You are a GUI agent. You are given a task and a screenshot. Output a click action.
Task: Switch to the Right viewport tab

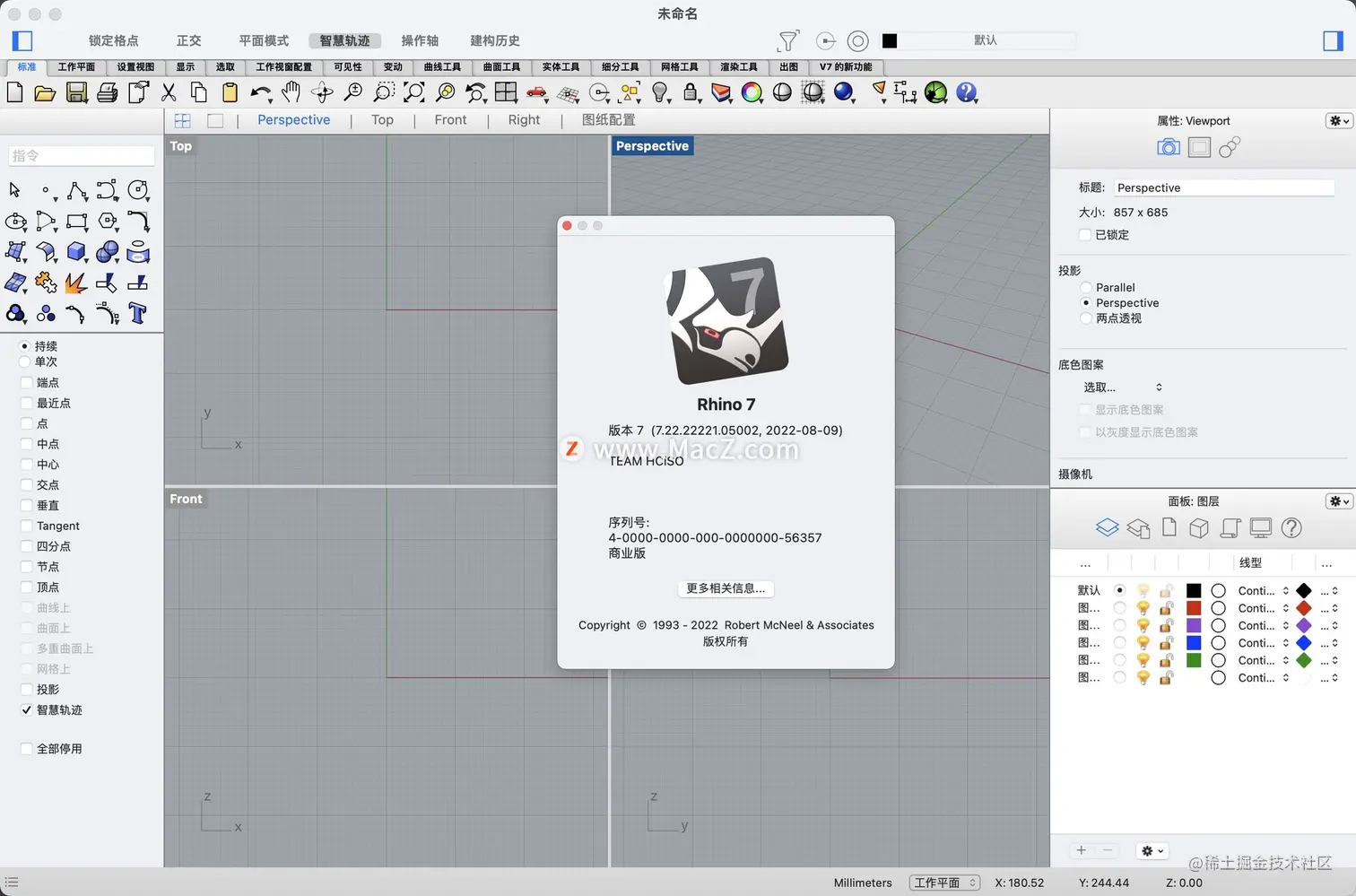(524, 120)
